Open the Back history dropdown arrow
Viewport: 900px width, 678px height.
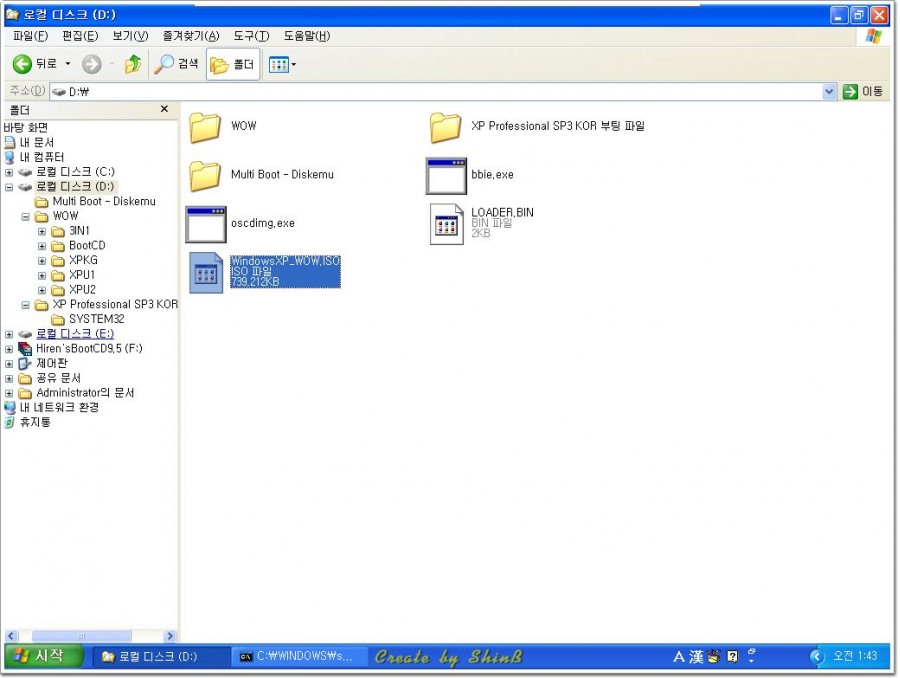(x=68, y=64)
